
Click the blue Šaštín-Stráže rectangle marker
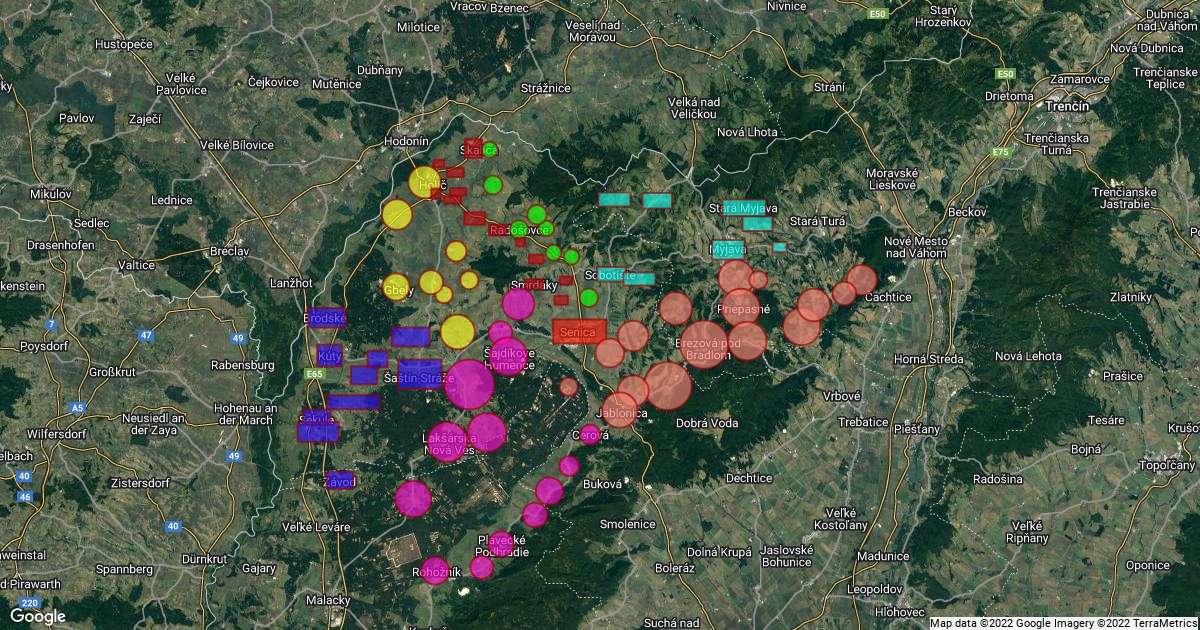click(420, 373)
